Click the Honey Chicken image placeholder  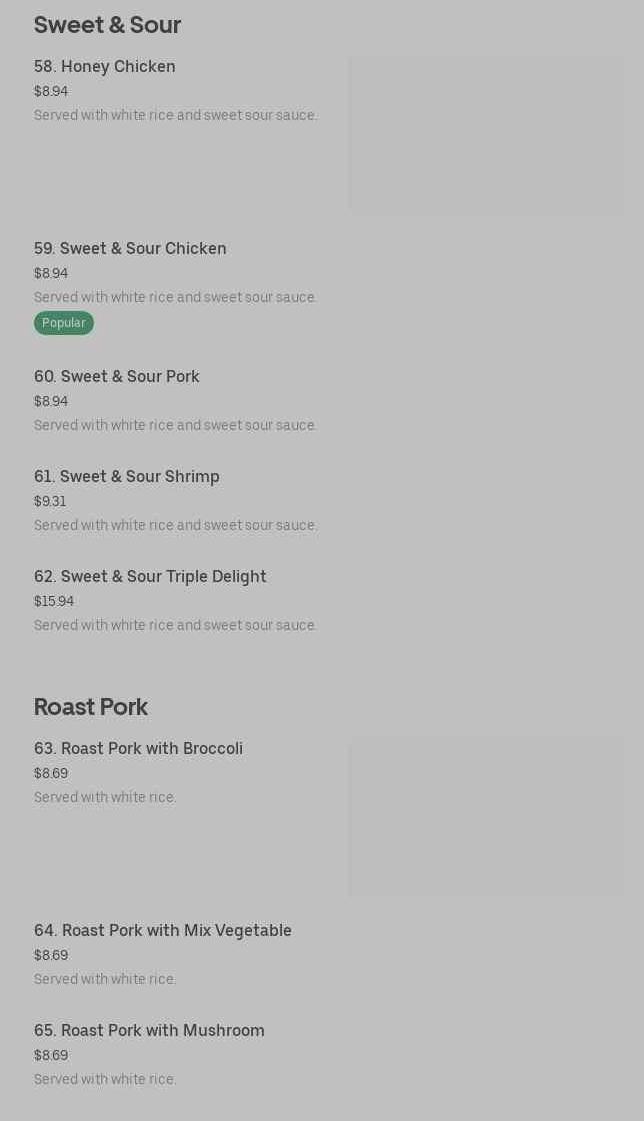pyautogui.click(x=486, y=135)
